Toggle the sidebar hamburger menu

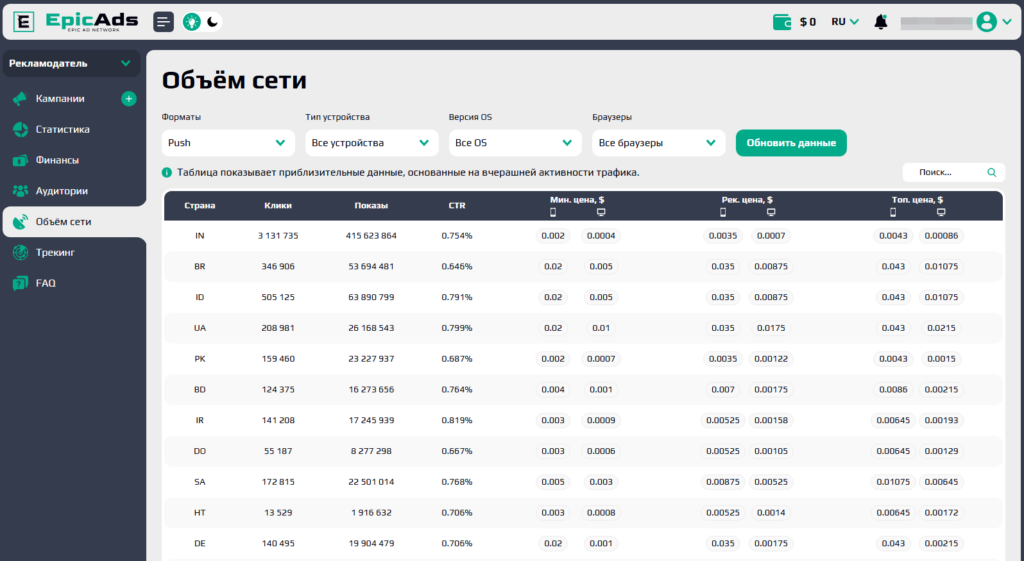163,22
